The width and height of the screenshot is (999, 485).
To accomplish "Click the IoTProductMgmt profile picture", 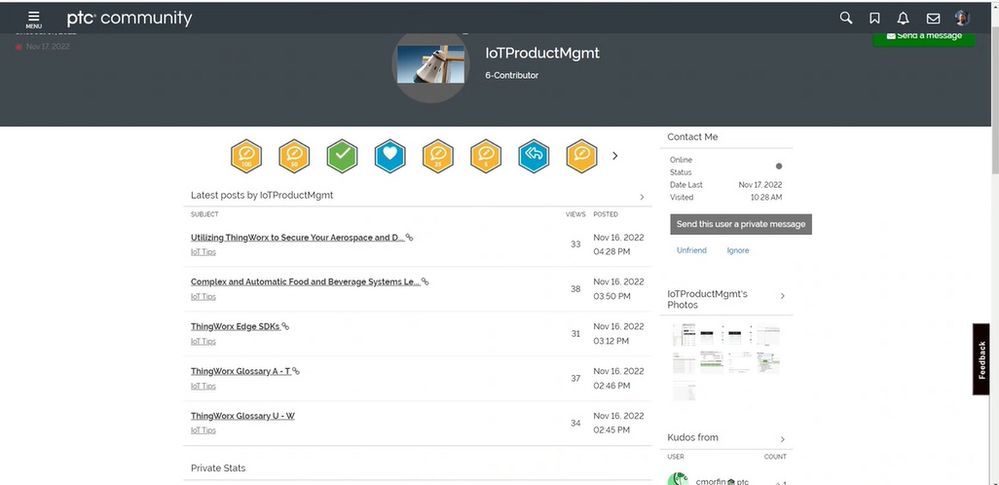I will click(x=430, y=66).
